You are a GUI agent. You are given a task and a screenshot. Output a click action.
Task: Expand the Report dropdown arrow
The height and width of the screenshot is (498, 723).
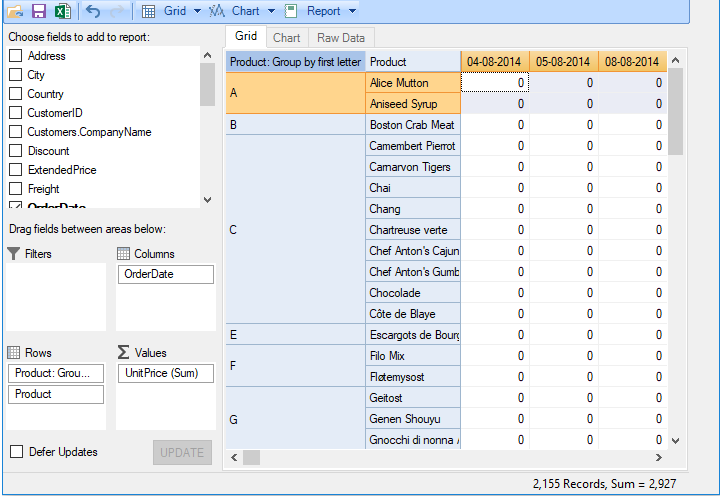pos(352,12)
